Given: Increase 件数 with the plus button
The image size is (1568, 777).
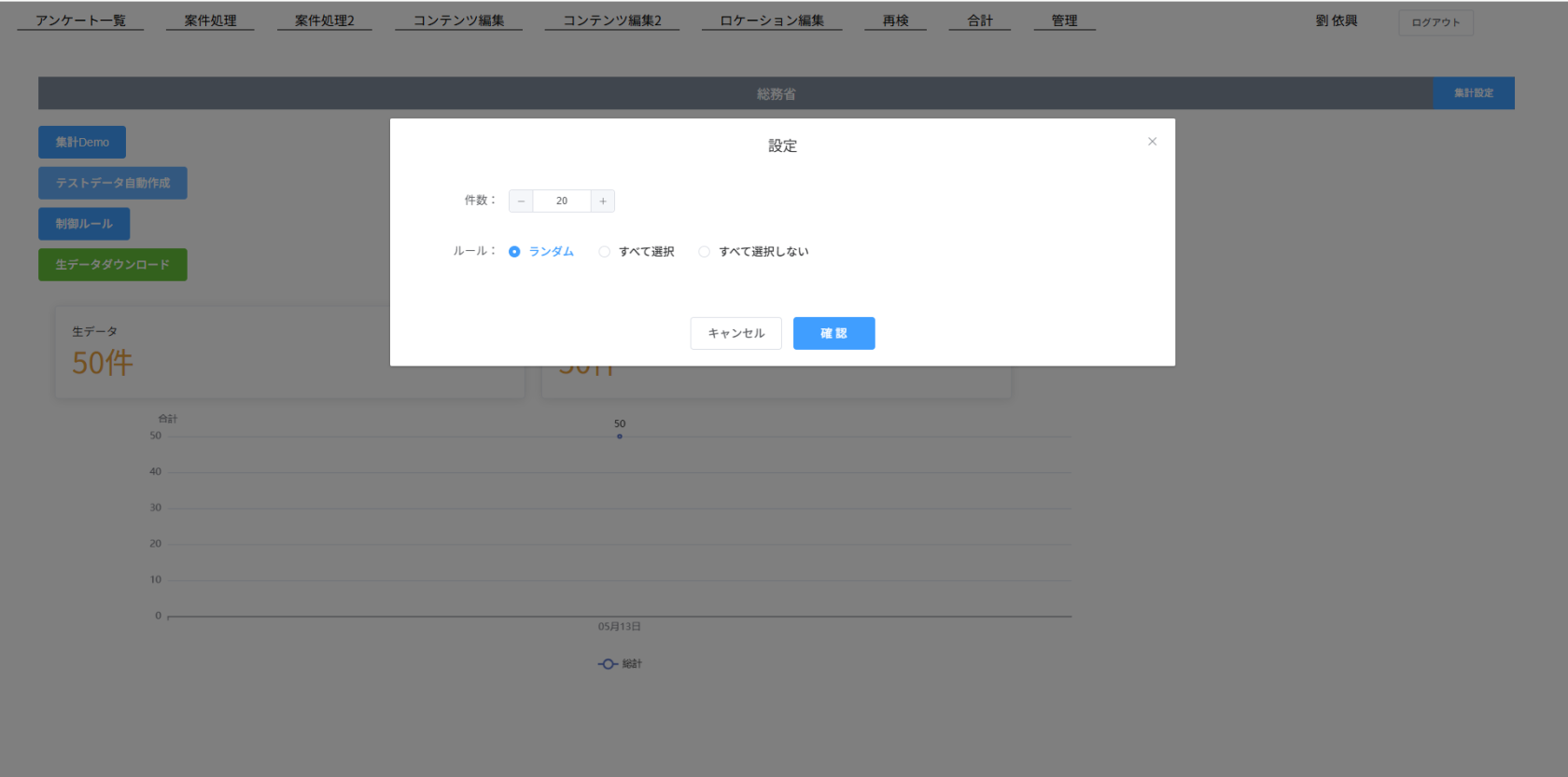Looking at the screenshot, I should (603, 201).
